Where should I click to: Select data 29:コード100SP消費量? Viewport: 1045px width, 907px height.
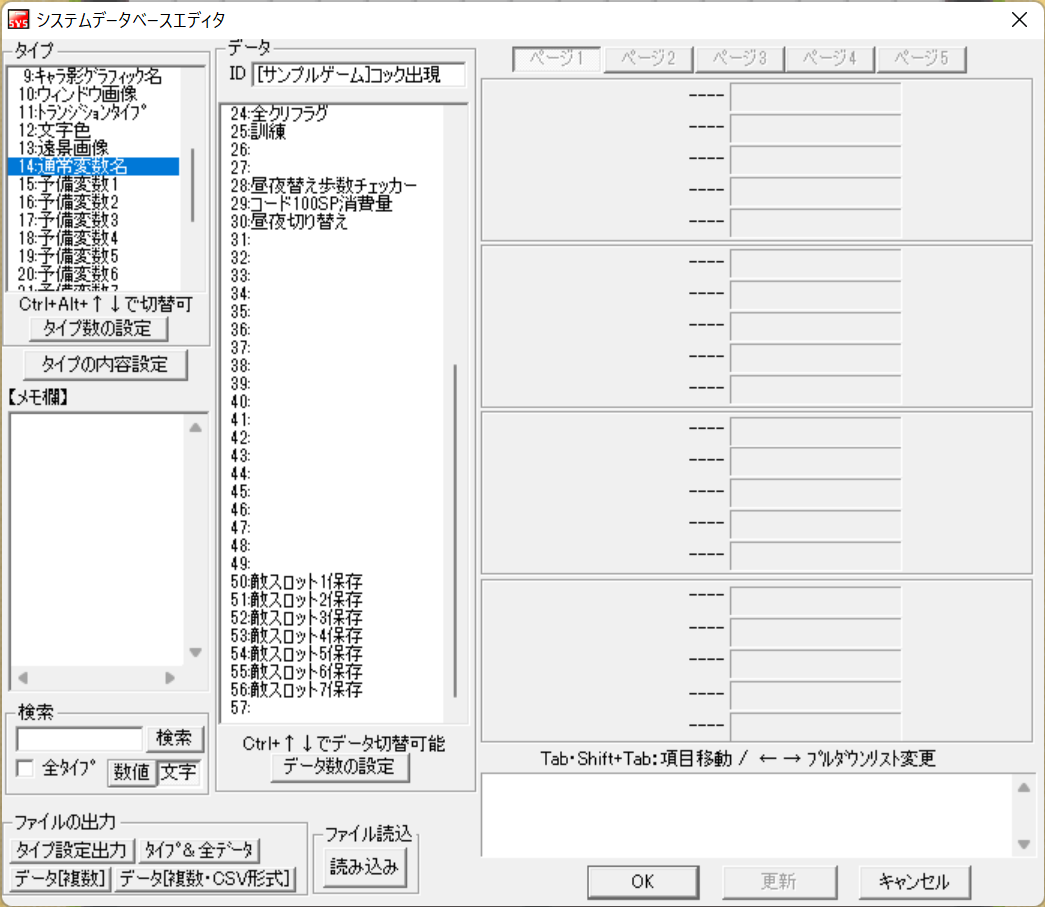pyautogui.click(x=332, y=204)
